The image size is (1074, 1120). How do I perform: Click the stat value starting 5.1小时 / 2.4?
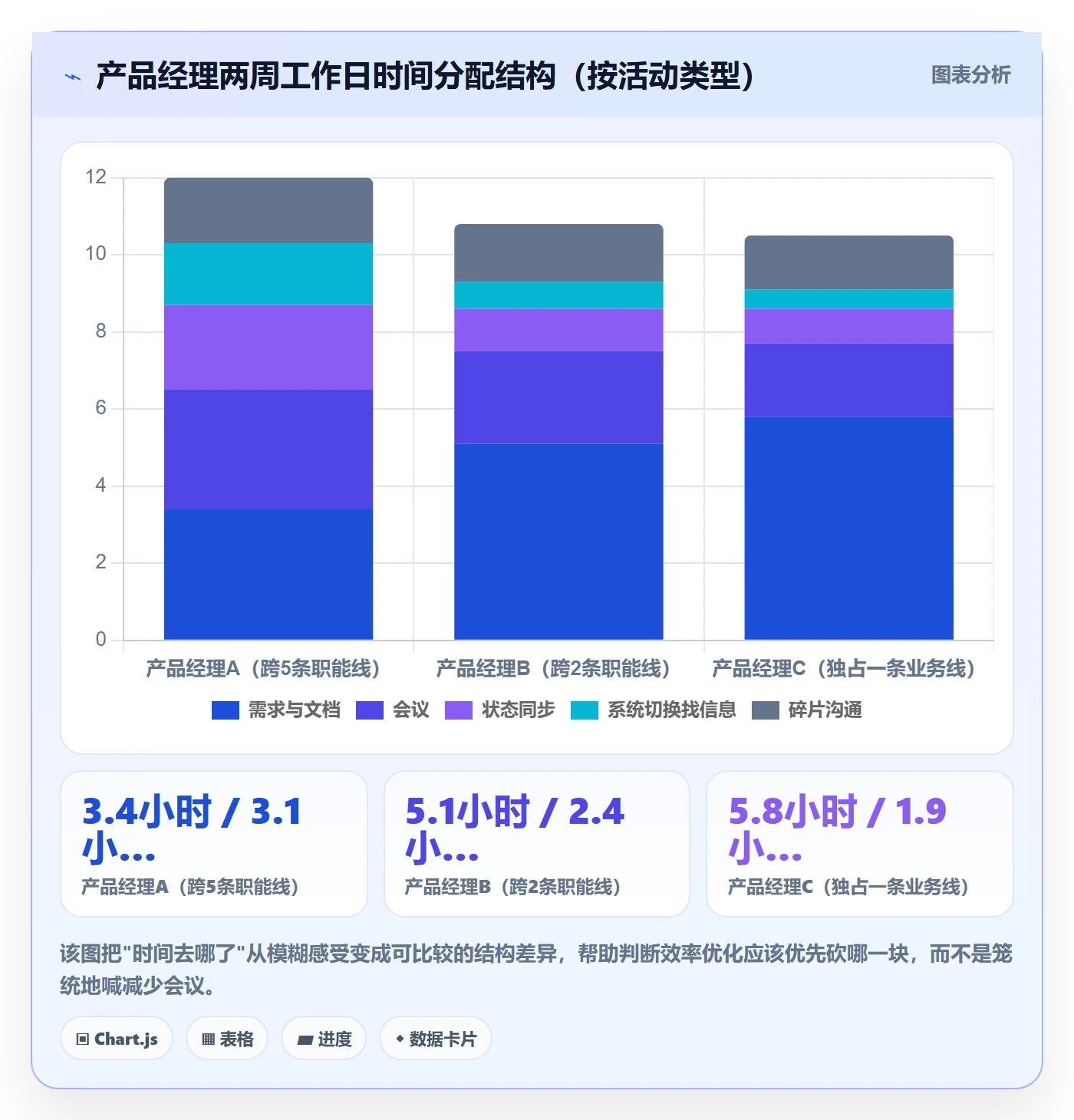515,830
